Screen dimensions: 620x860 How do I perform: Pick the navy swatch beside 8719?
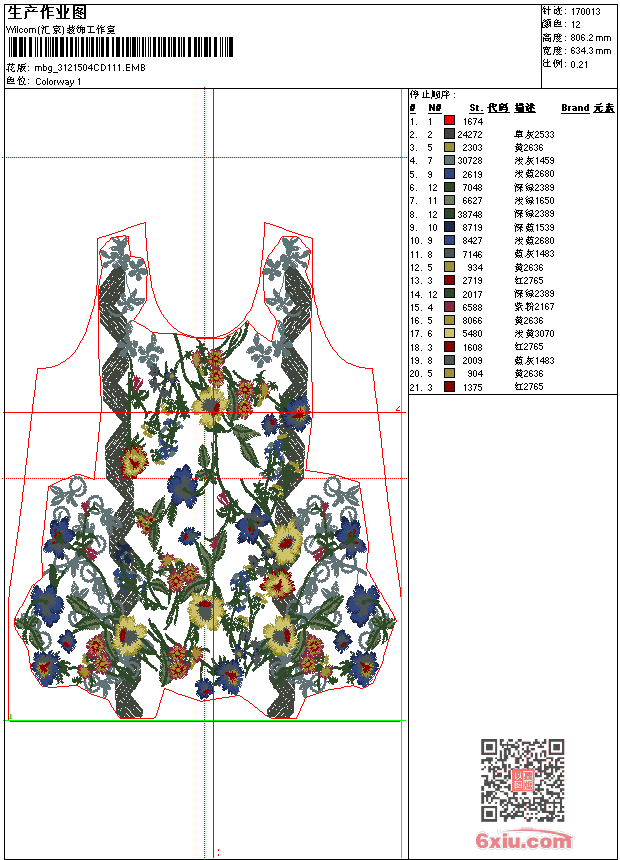click(449, 227)
